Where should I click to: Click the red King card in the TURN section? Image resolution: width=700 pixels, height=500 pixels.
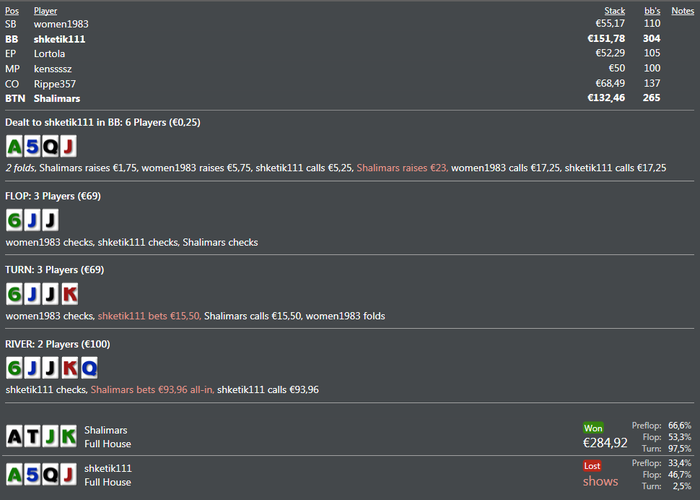69,294
